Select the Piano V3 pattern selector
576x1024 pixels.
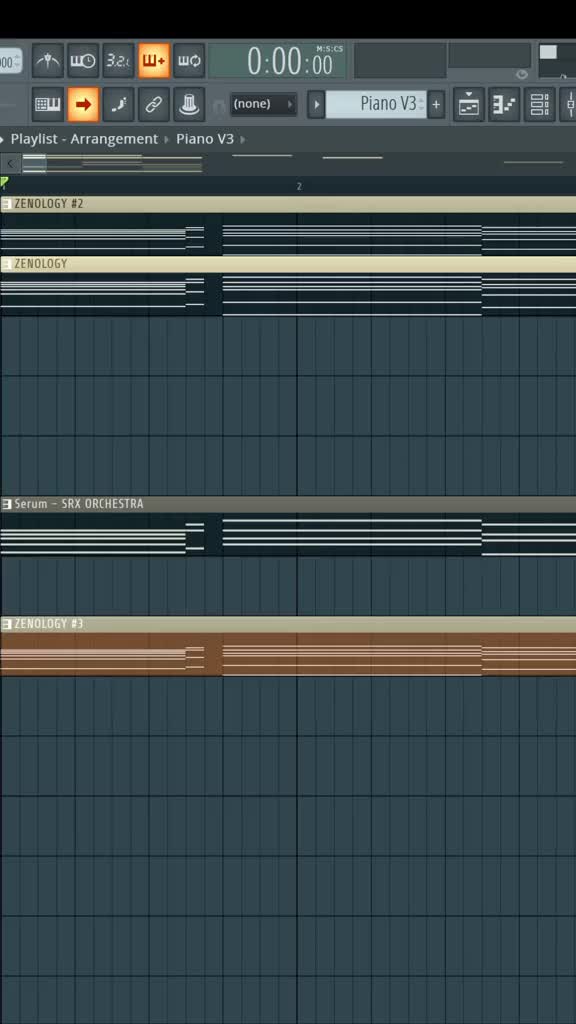click(x=376, y=104)
